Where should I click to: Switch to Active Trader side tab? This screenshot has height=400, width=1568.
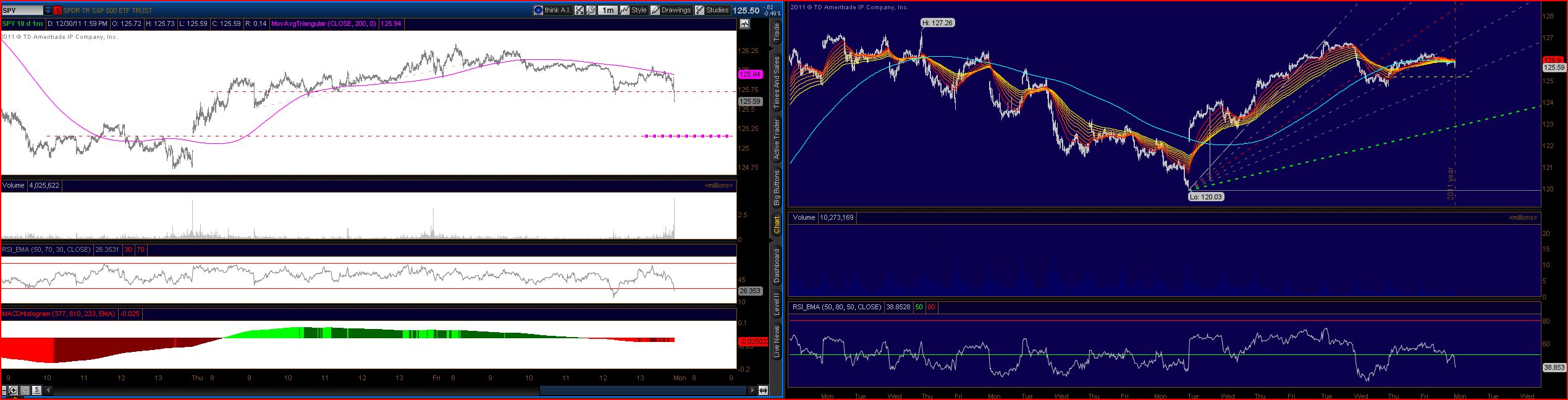click(777, 140)
